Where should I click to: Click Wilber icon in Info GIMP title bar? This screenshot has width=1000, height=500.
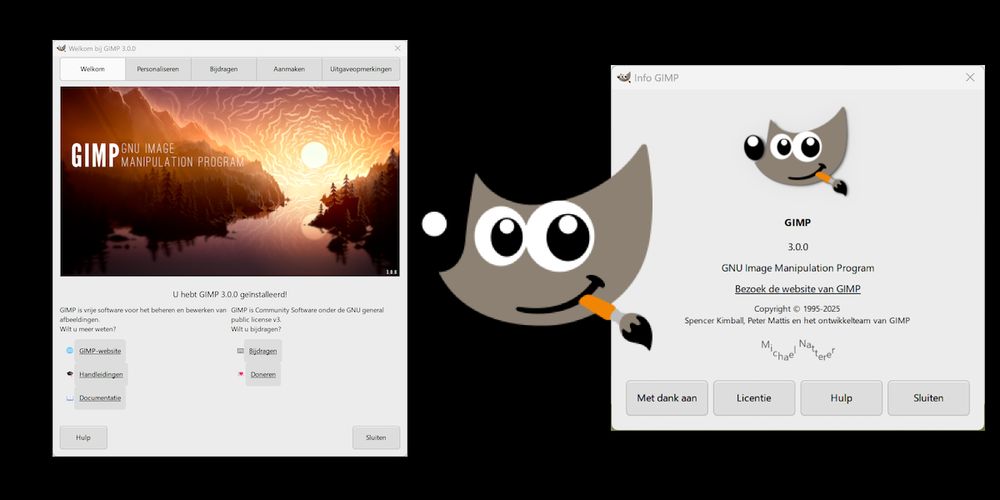tap(624, 77)
